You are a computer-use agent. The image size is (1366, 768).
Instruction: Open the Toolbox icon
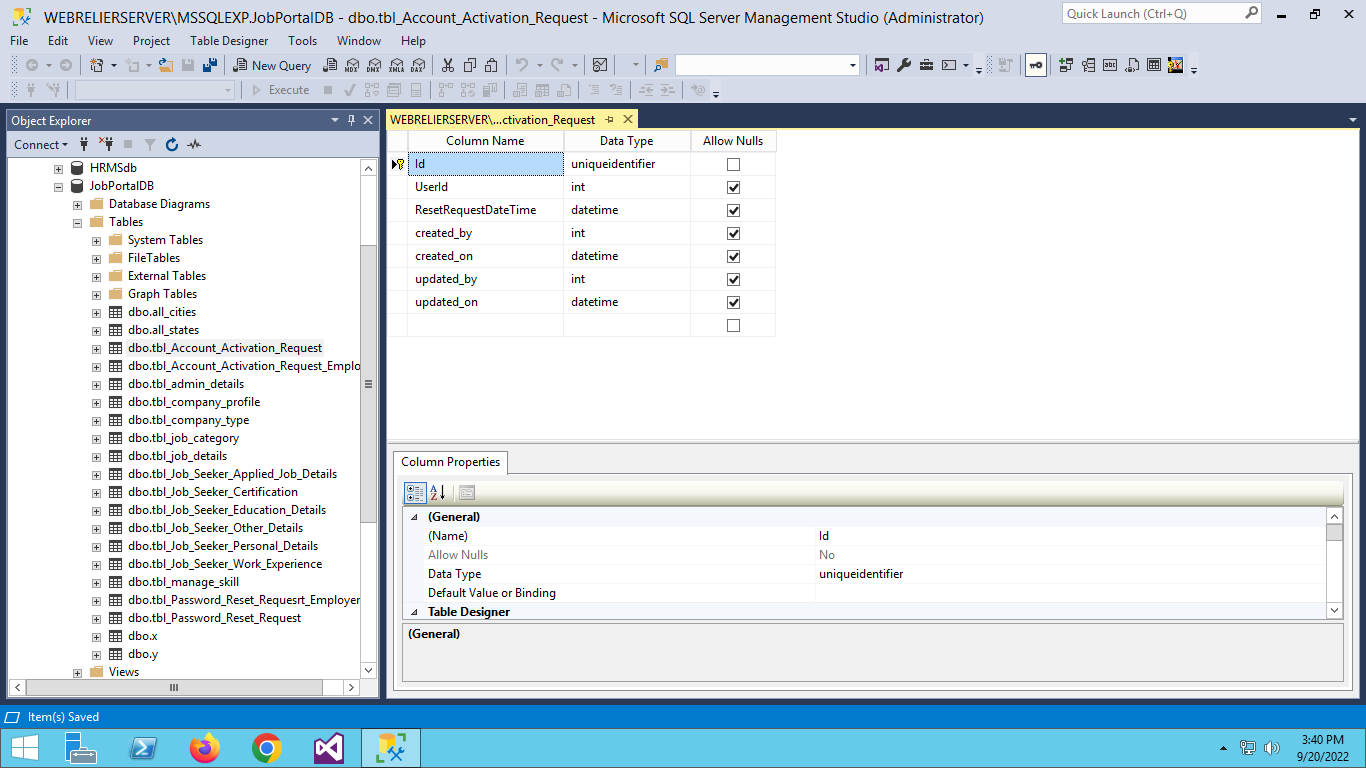pos(926,65)
